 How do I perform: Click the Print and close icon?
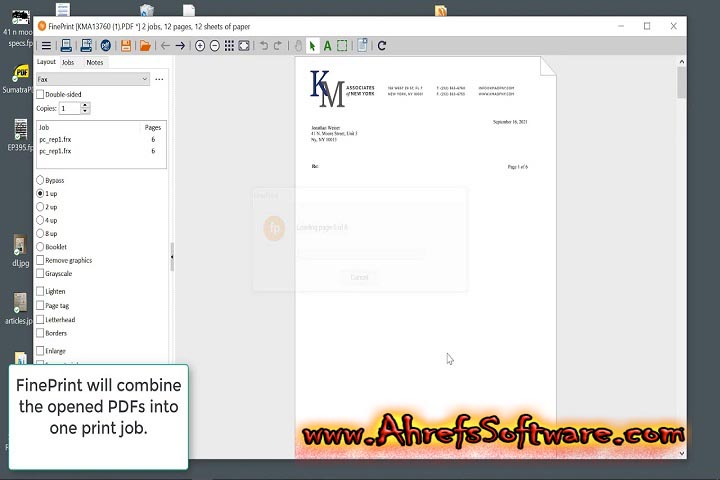pyautogui.click(x=86, y=45)
